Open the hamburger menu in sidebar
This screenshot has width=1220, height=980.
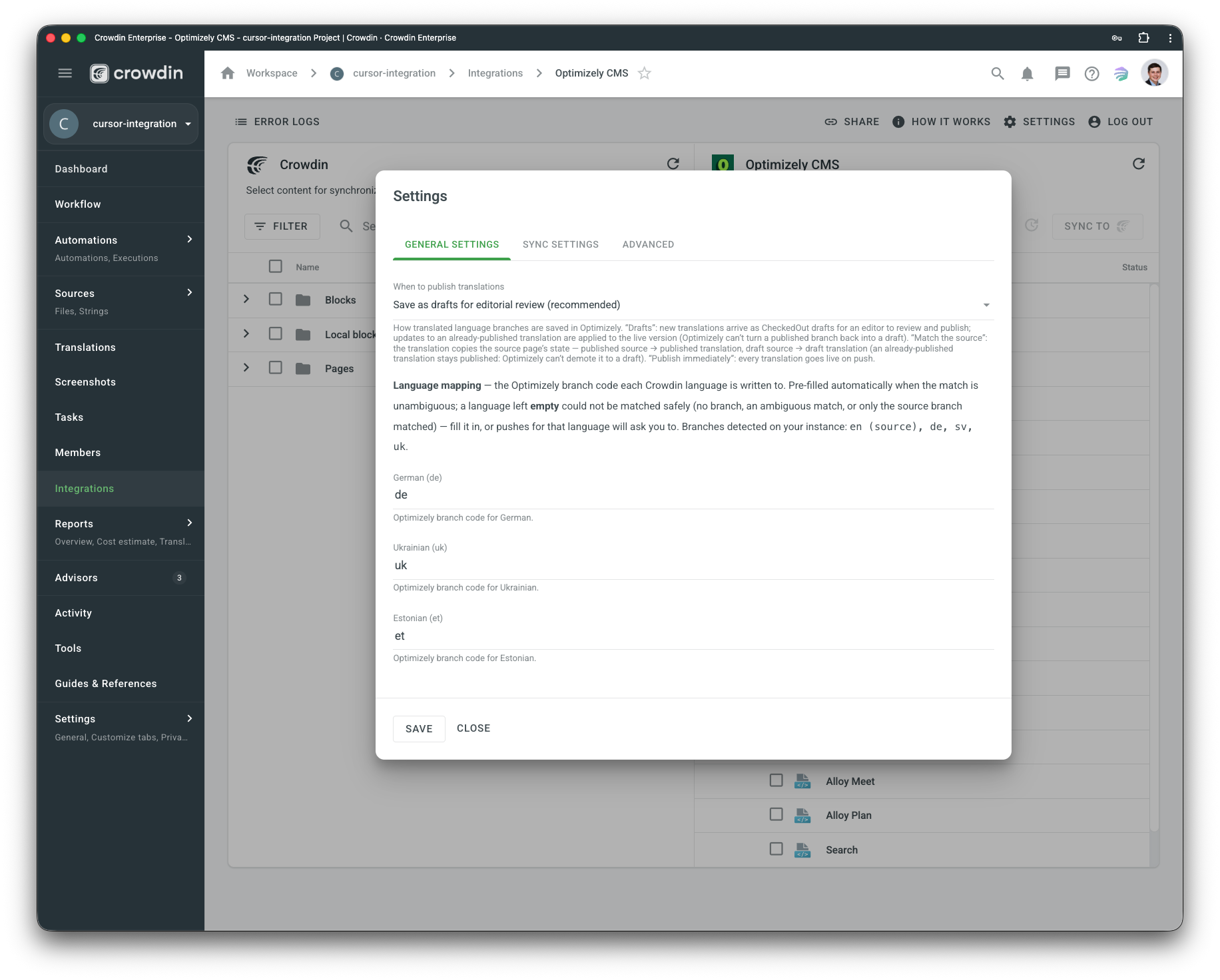click(x=65, y=73)
